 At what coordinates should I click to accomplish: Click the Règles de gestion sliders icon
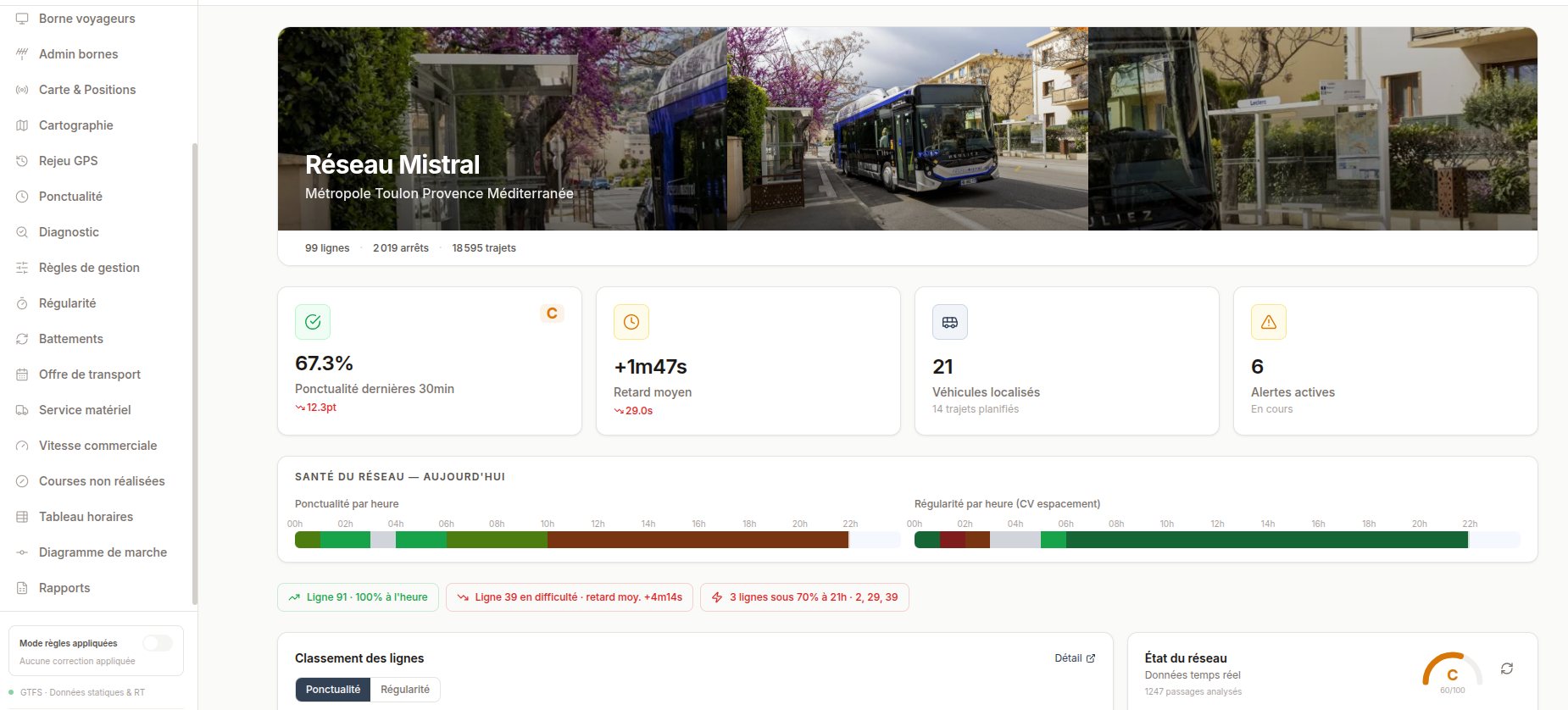pos(22,268)
